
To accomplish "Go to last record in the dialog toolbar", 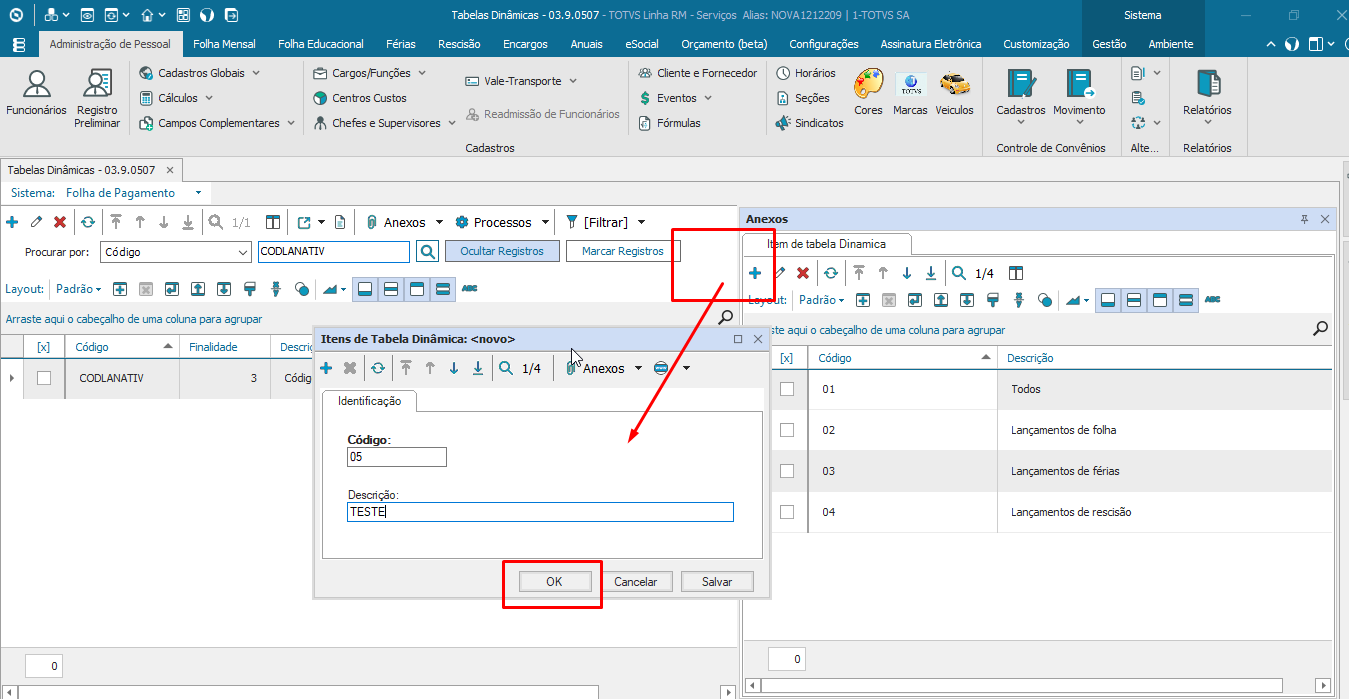I will tap(478, 368).
